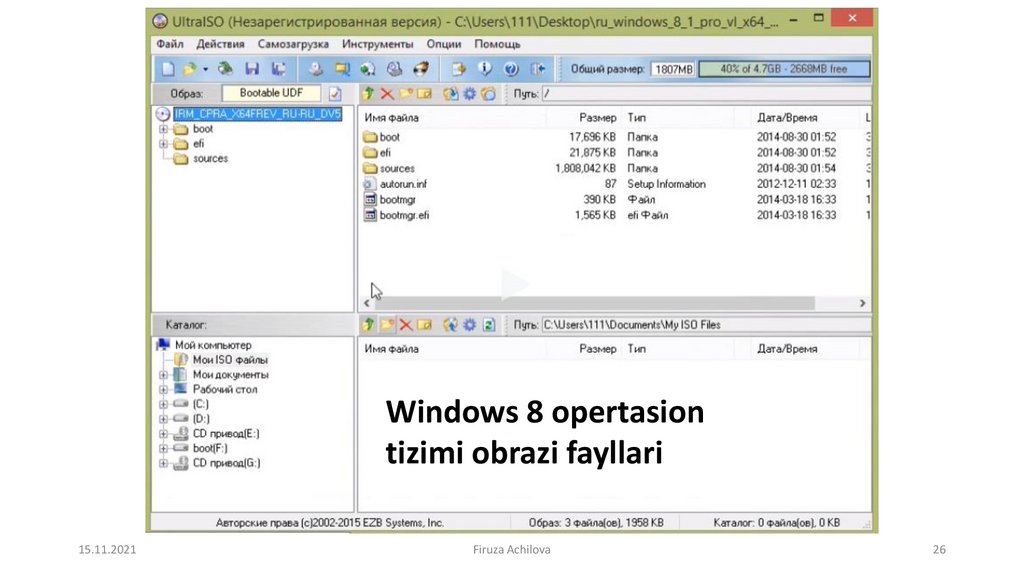Expand the boot folder in the image tree
The width and height of the screenshot is (1024, 576).
click(x=163, y=129)
